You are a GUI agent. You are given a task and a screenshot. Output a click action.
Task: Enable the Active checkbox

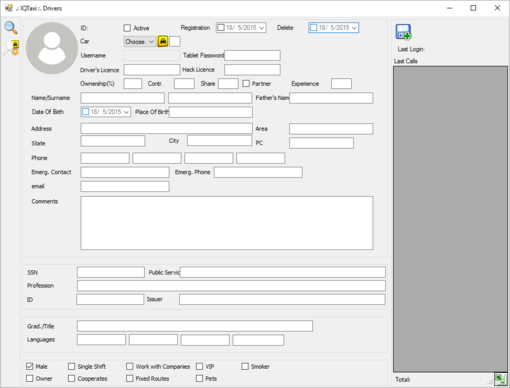click(127, 28)
